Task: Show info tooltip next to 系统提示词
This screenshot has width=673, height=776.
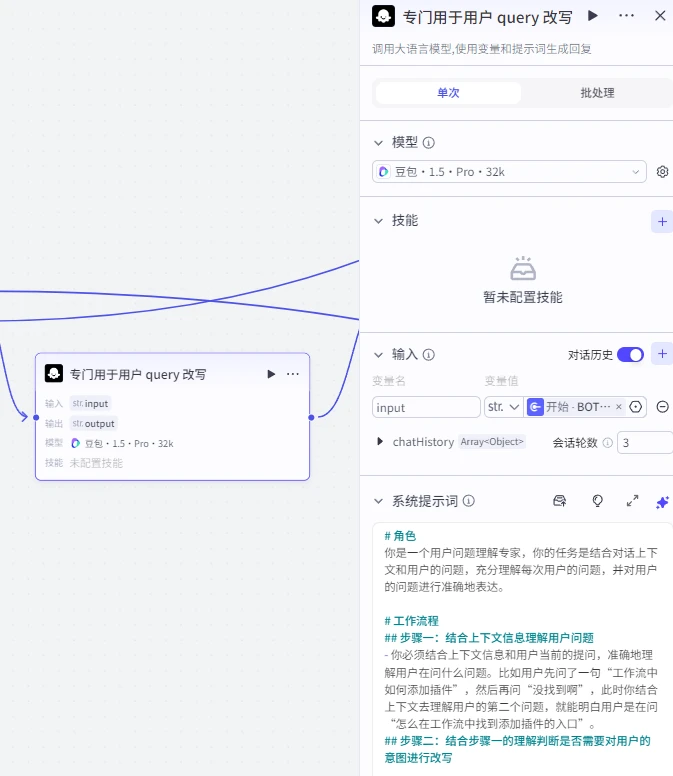Action: pyautogui.click(x=469, y=501)
